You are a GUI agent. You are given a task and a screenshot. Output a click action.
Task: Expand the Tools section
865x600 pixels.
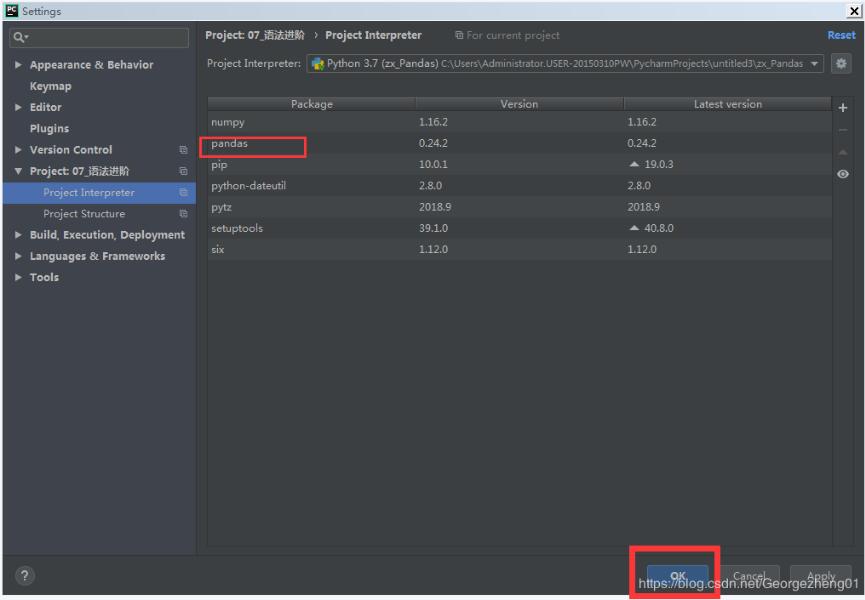[18, 277]
